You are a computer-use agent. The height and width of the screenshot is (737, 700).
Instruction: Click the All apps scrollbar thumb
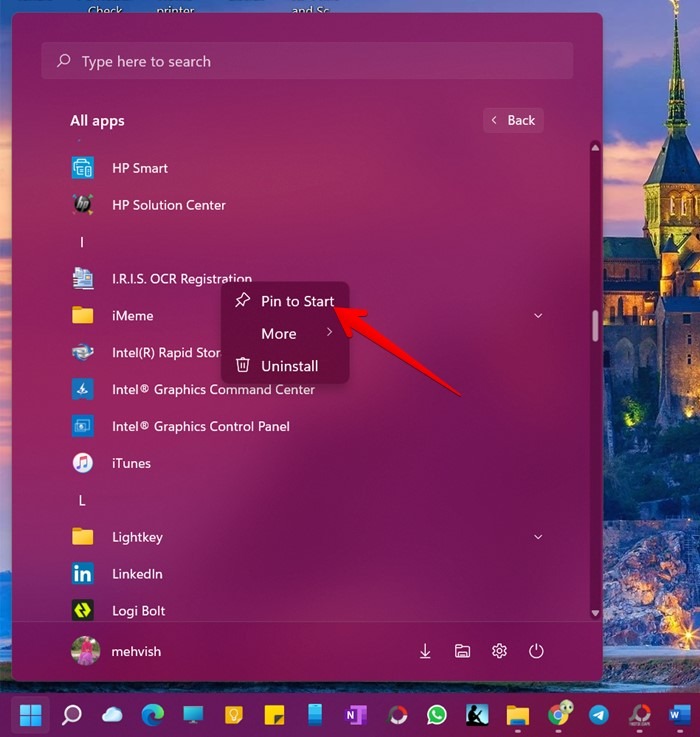pyautogui.click(x=595, y=326)
